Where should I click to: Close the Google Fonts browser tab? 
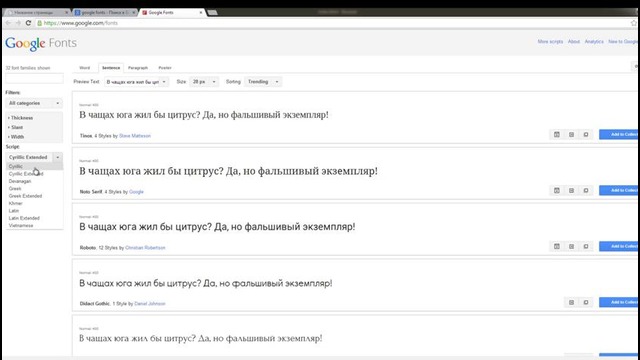click(x=200, y=13)
